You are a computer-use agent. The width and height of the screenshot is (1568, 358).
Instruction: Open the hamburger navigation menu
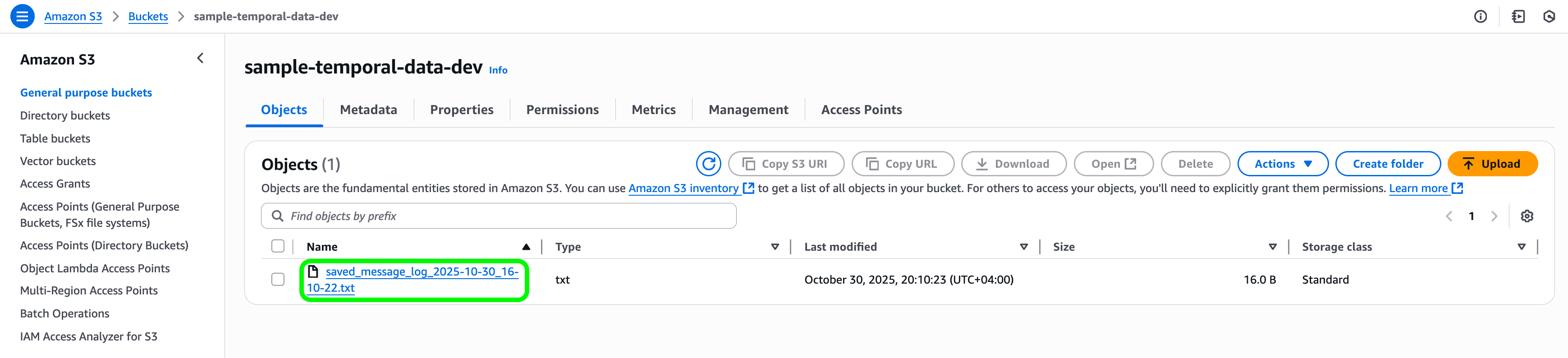click(x=22, y=16)
